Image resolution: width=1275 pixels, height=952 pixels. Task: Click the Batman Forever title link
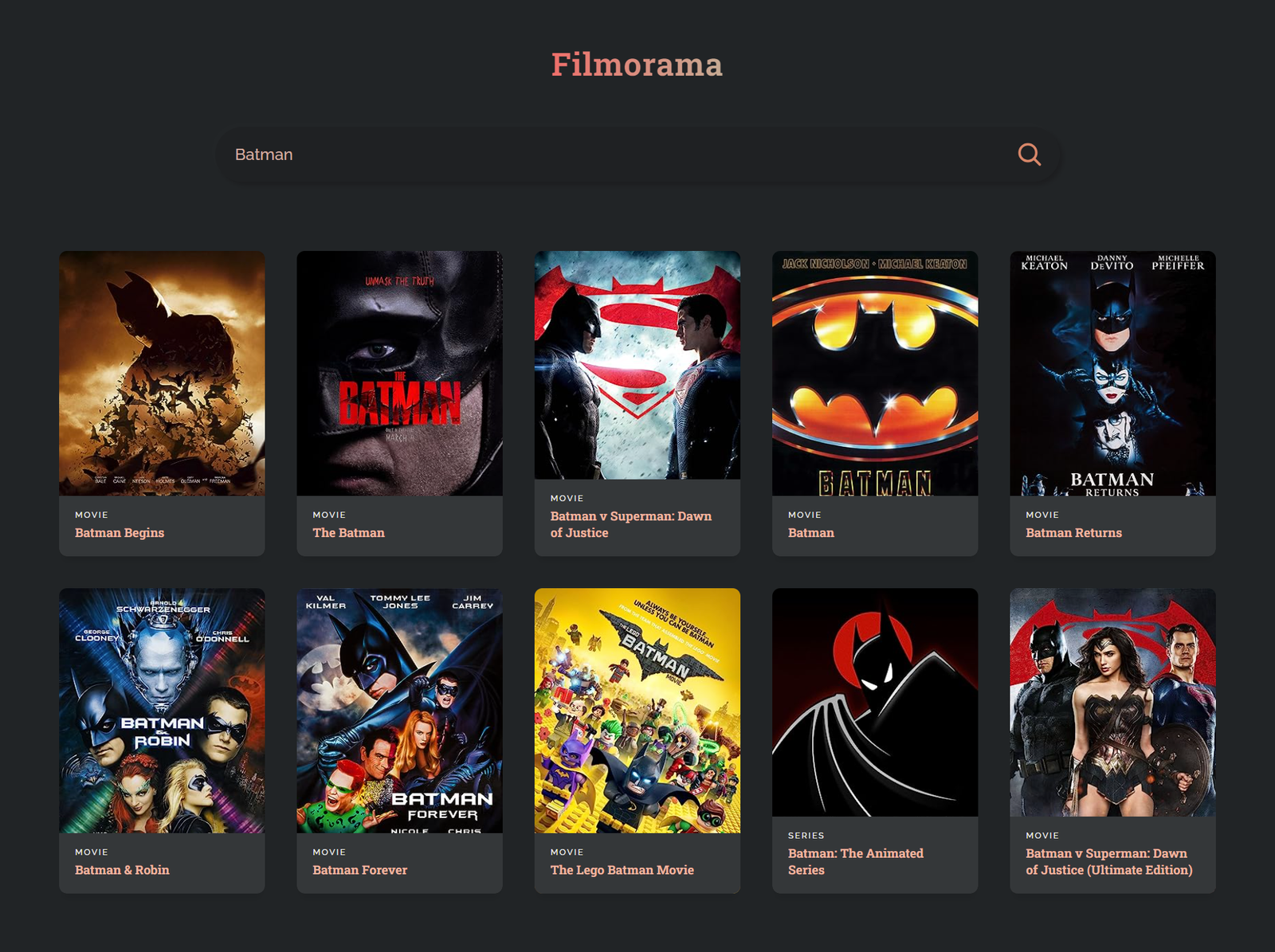click(359, 870)
